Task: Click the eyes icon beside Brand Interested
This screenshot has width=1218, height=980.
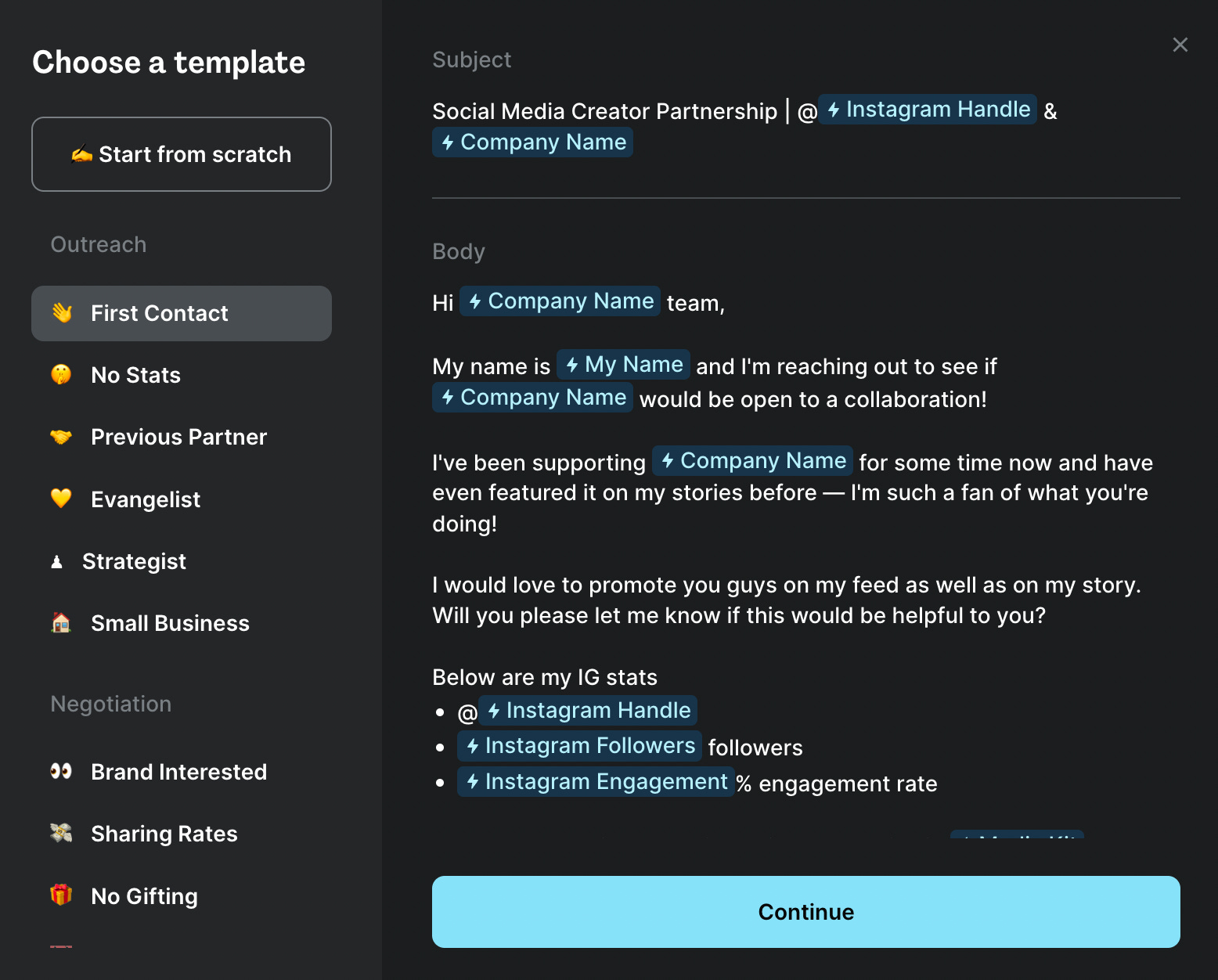Action: [x=61, y=772]
